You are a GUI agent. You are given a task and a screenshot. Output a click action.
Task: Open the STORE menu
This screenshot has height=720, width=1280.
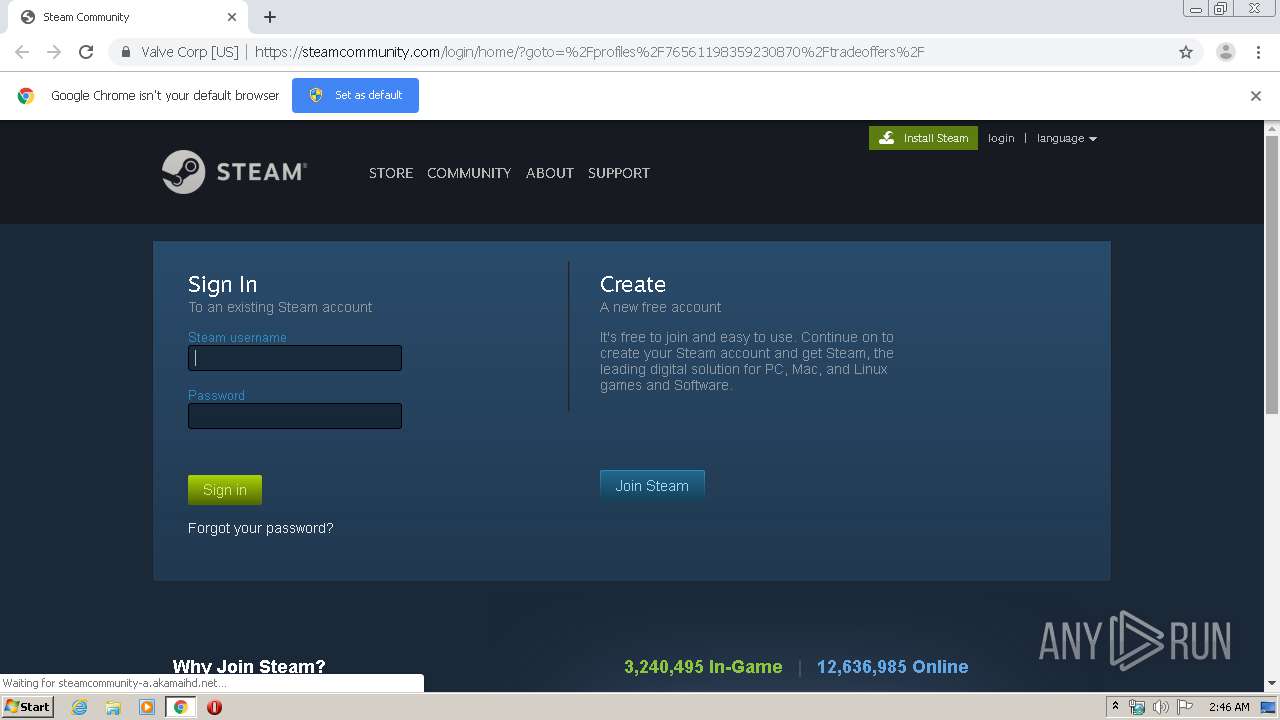(391, 173)
